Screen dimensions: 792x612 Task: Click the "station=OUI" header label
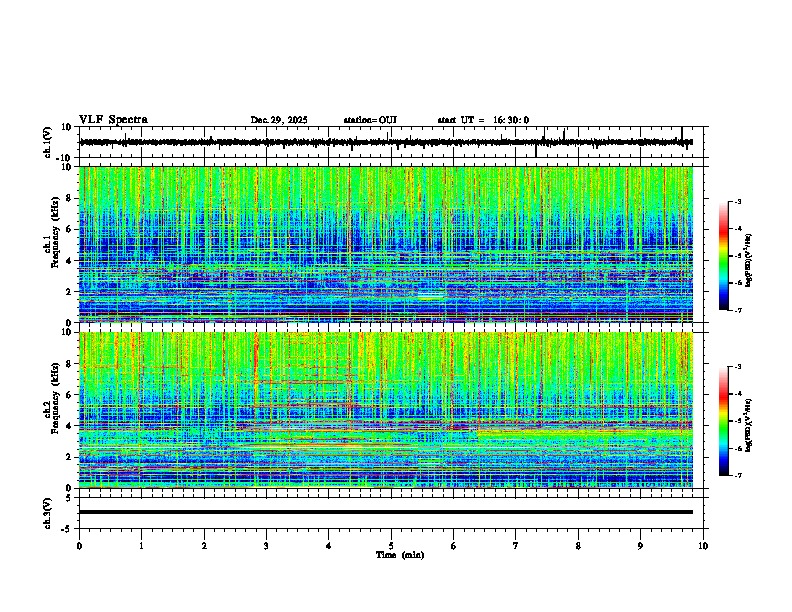(370, 120)
